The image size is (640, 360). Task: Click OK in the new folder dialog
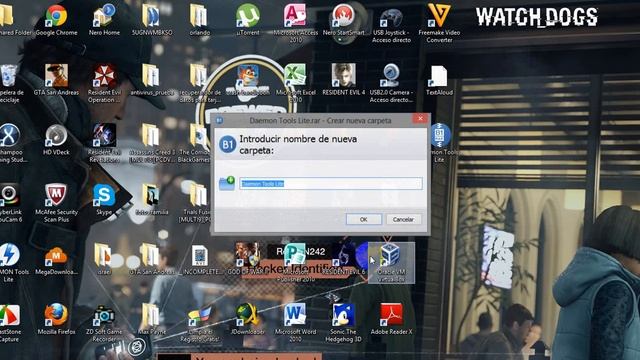[x=364, y=219]
